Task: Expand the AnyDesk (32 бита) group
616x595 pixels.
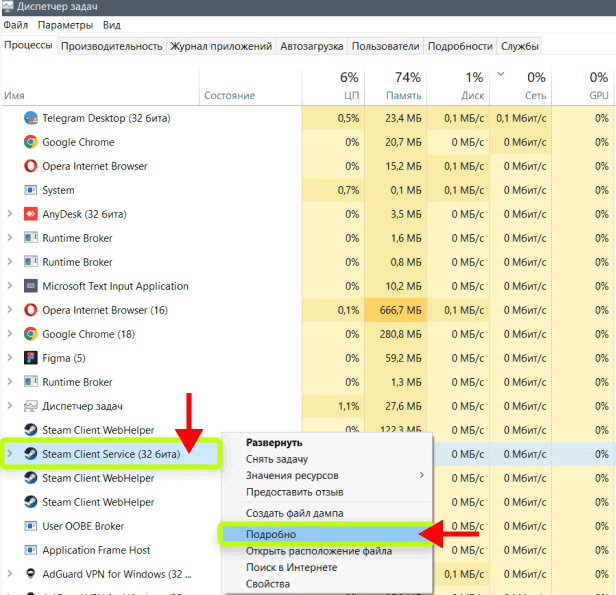Action: [x=10, y=214]
